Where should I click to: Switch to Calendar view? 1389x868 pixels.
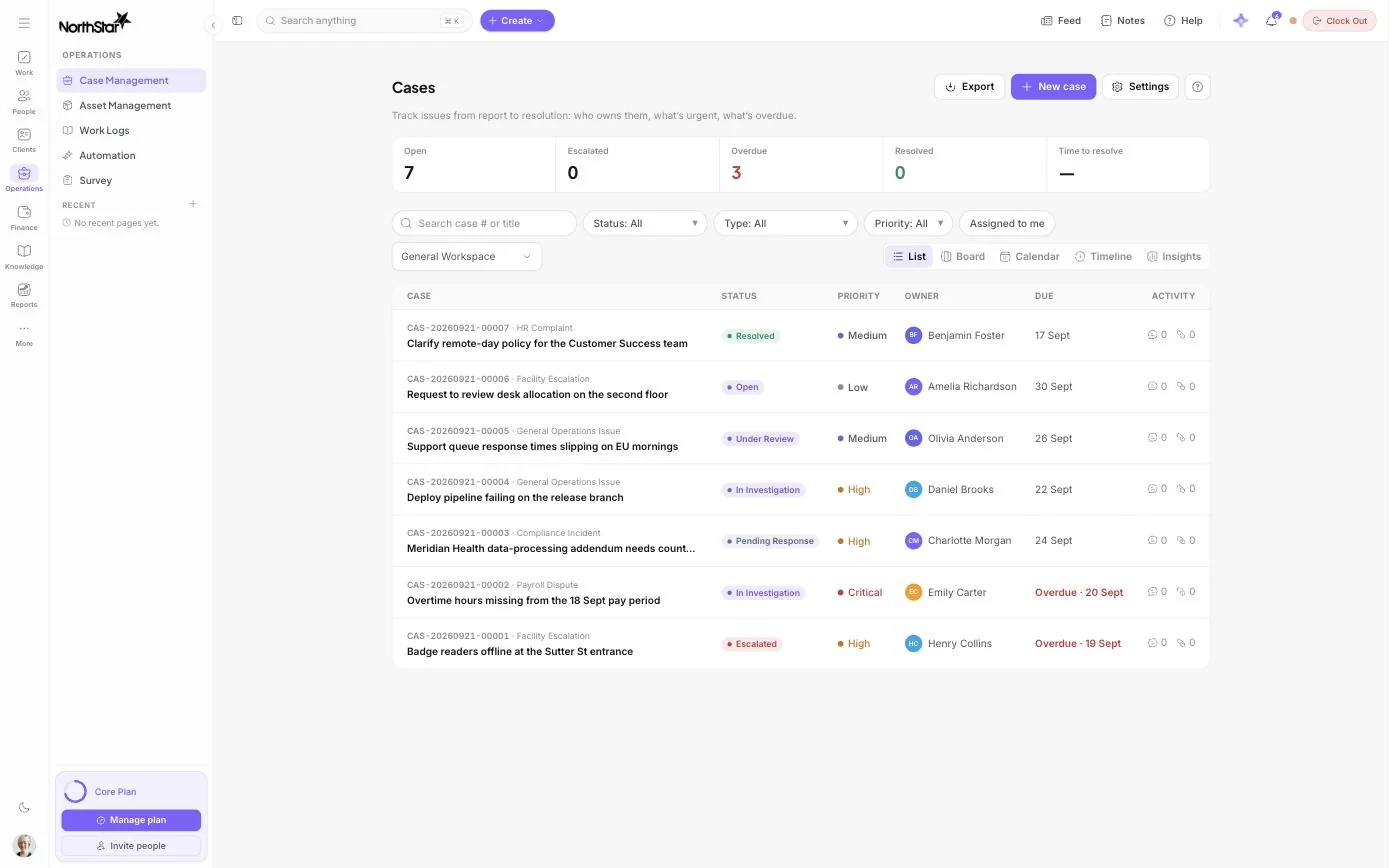[x=1029, y=256]
